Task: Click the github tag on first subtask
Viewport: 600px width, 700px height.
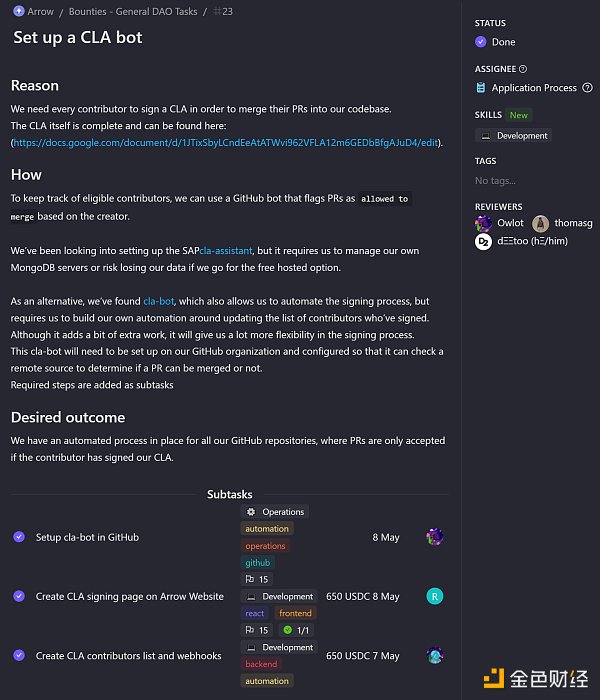Action: [x=257, y=563]
